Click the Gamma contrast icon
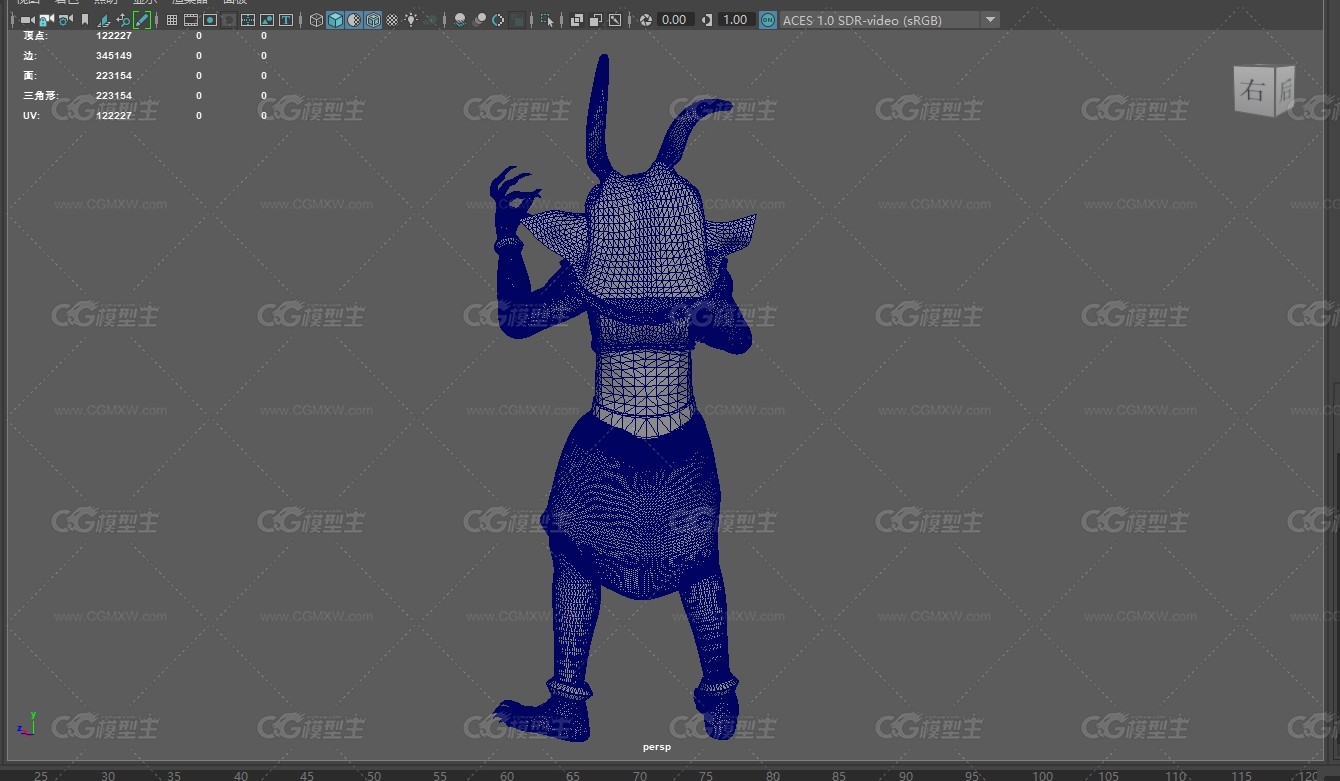Image resolution: width=1340 pixels, height=781 pixels. point(708,20)
